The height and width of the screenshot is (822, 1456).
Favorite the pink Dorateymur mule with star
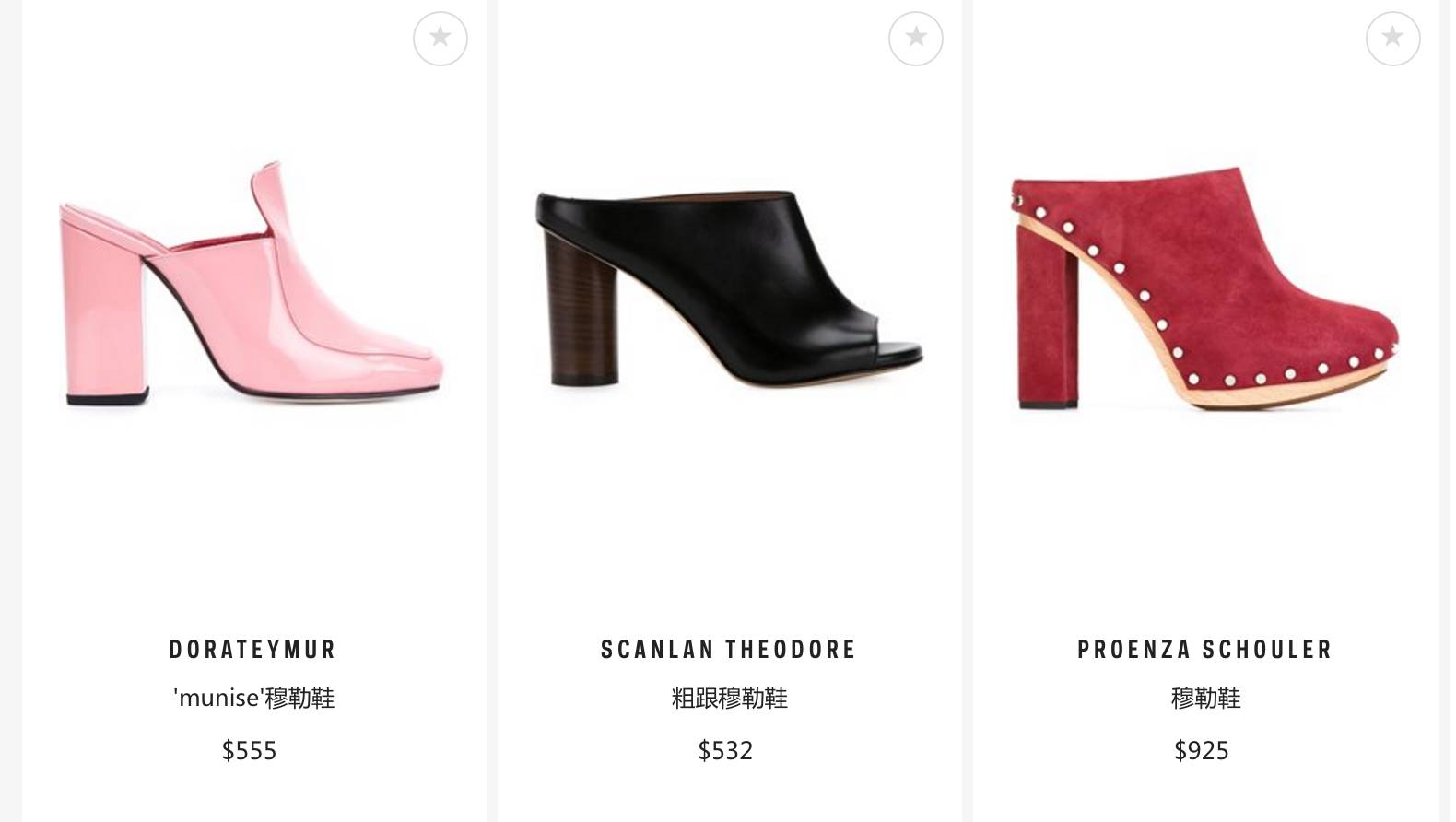coord(440,39)
